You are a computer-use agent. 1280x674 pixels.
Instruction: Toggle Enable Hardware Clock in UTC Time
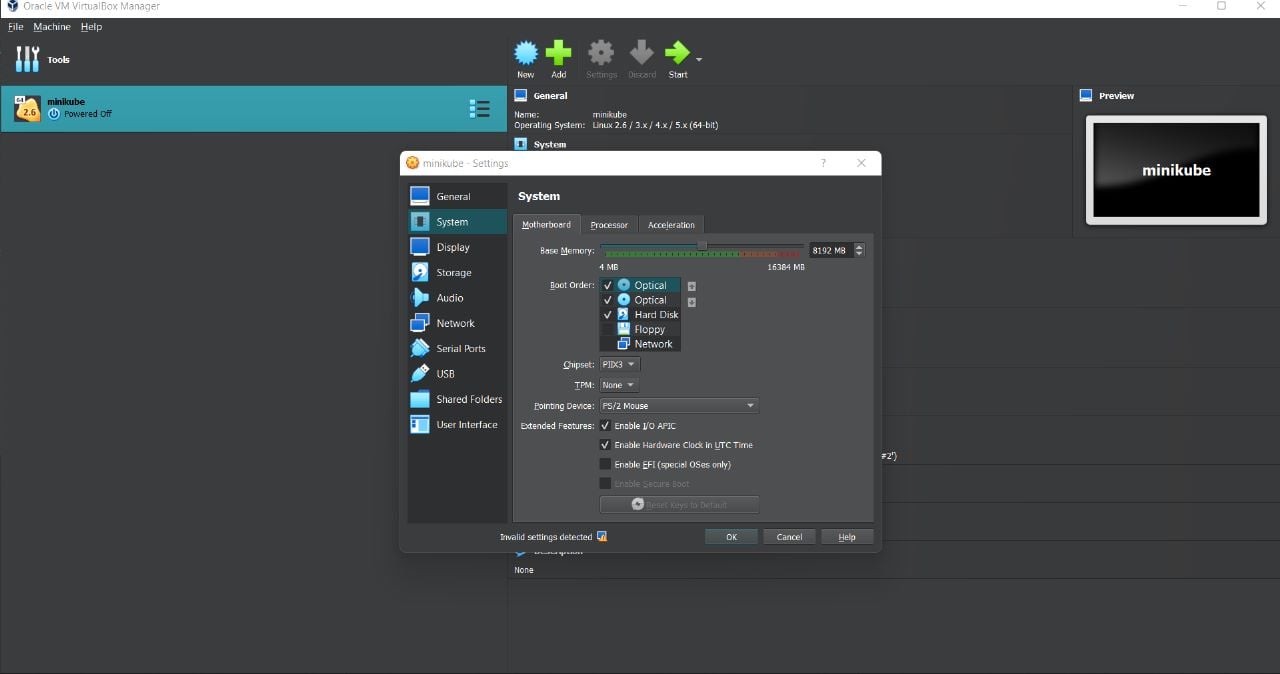pos(605,445)
